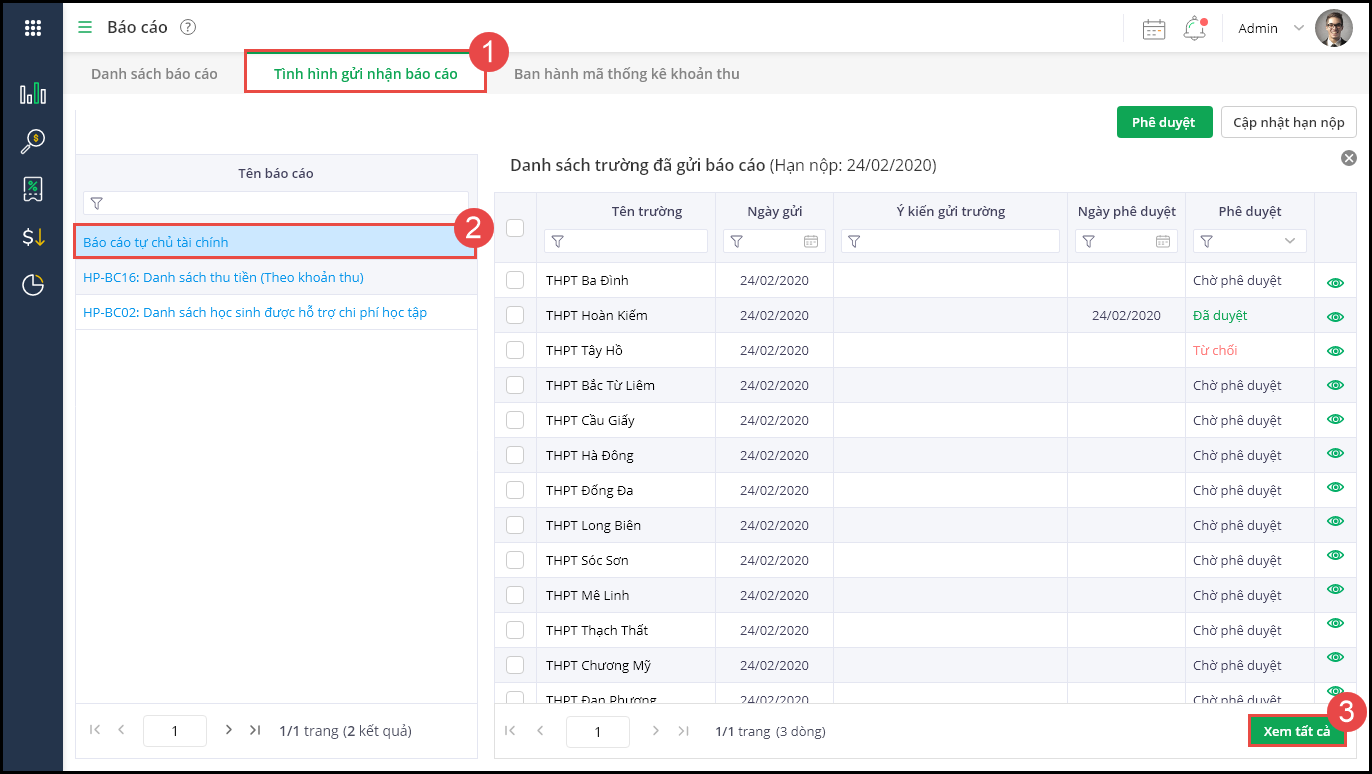
Task: Select the dollar arrow sidebar icon
Action: point(33,237)
